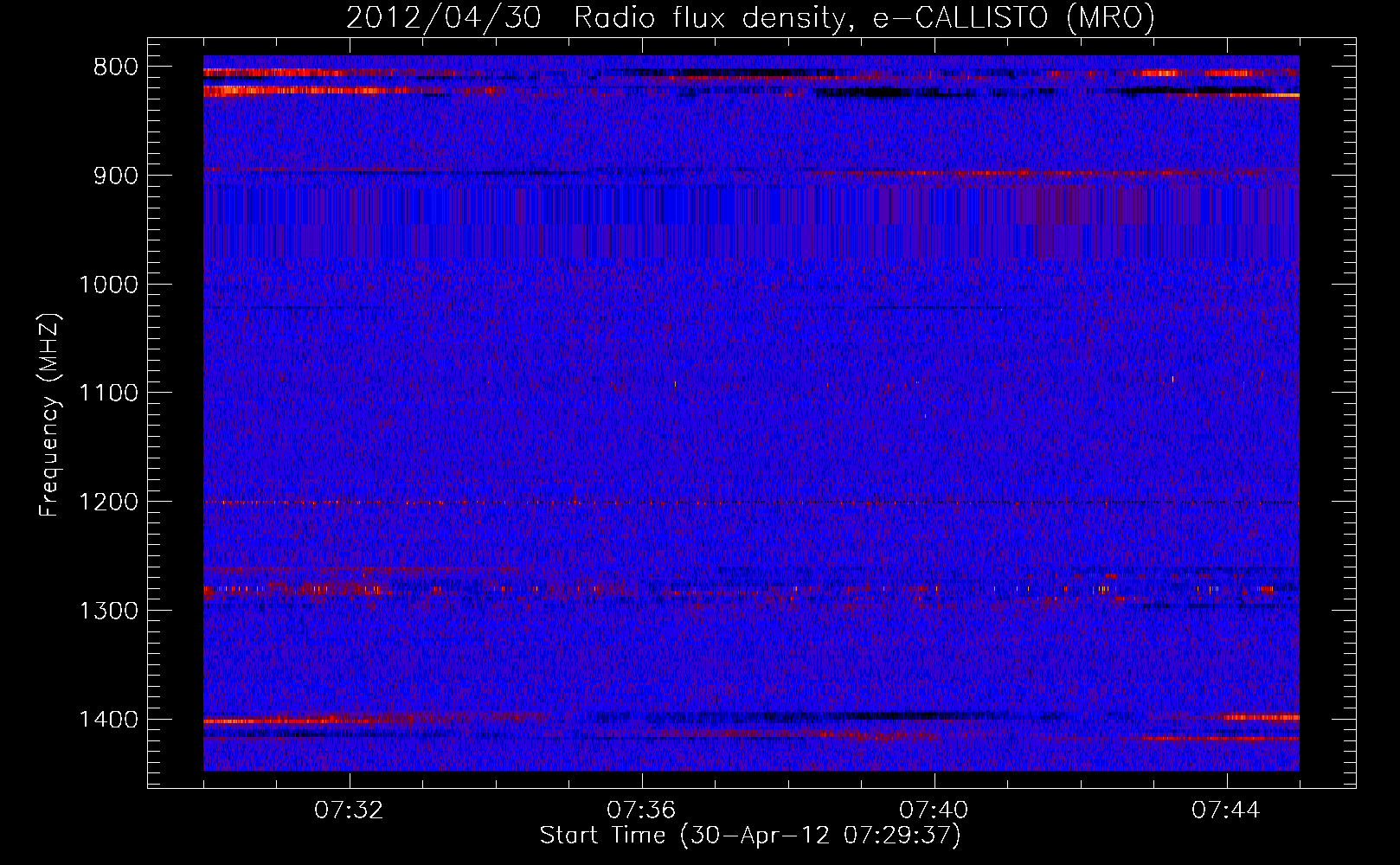Click the 07:32 time tick label
1400x865 pixels.
349,811
